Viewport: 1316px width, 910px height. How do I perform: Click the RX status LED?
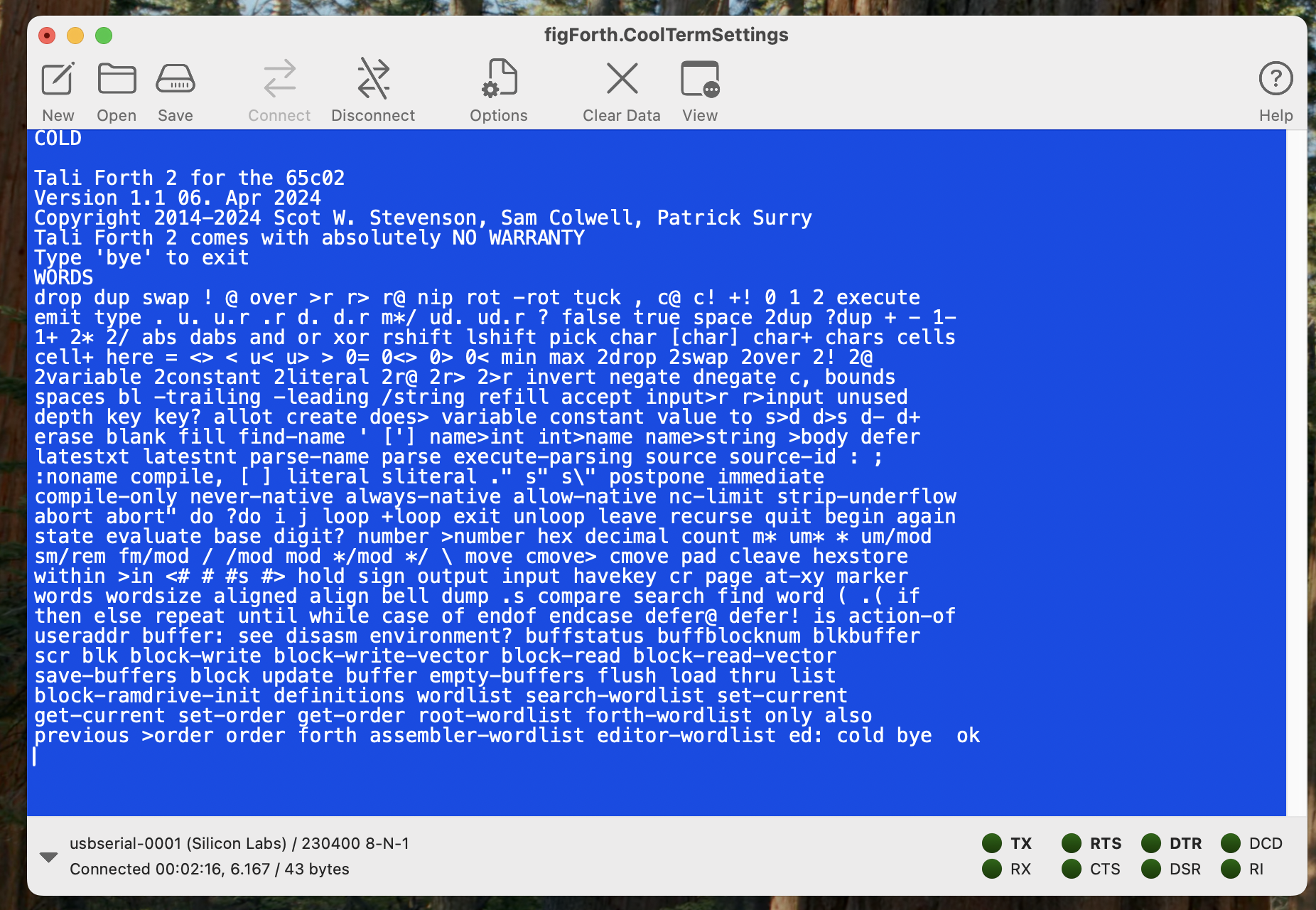pyautogui.click(x=991, y=869)
